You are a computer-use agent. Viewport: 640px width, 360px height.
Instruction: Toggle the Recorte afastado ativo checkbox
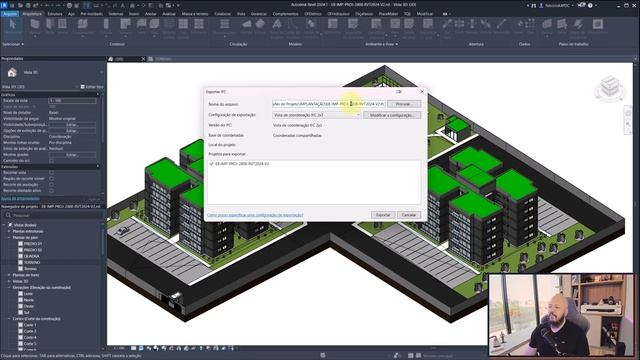click(51, 190)
